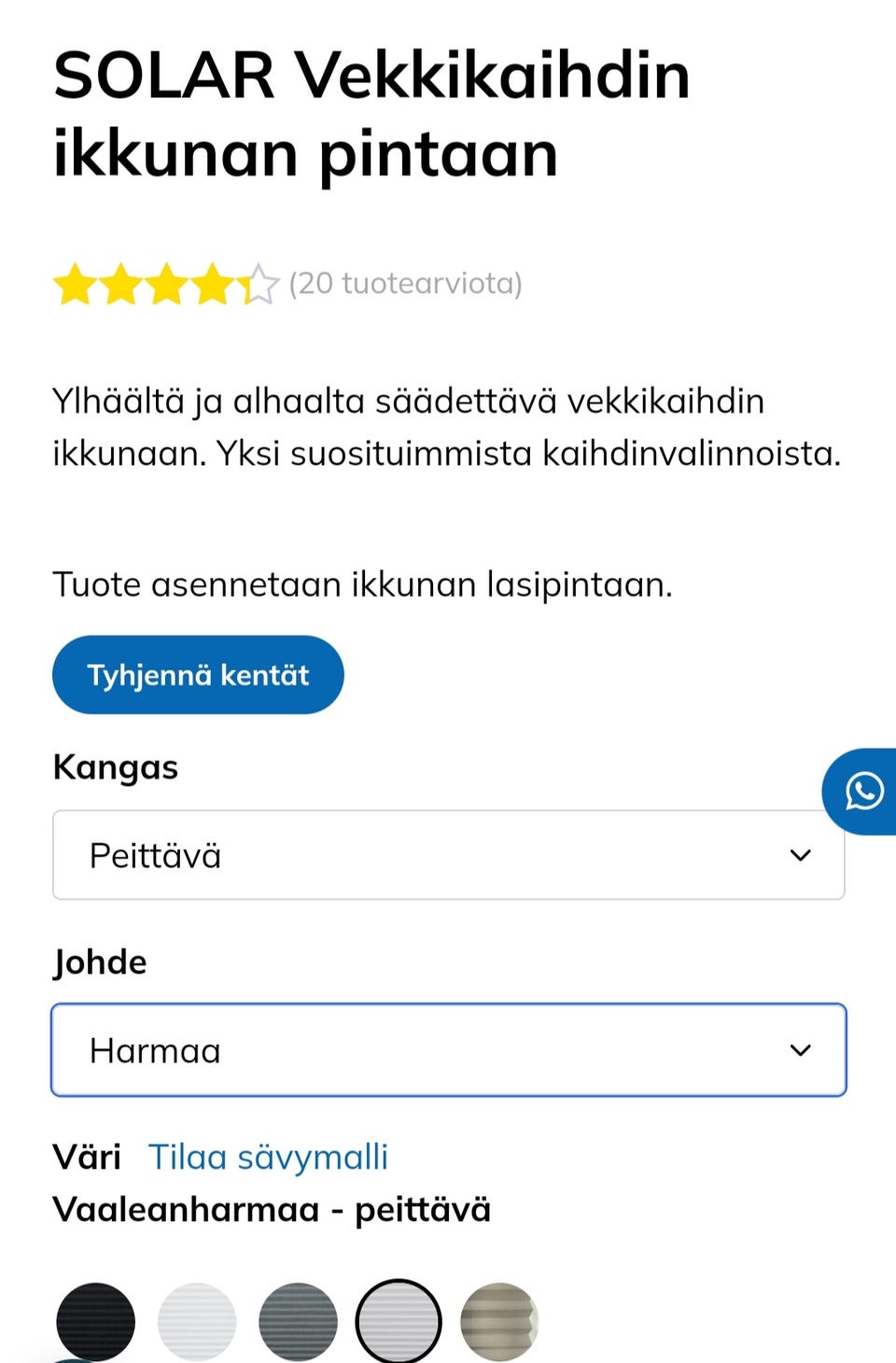The width and height of the screenshot is (896, 1363).
Task: Click the half-filled fourth rating star
Action: tap(213, 284)
